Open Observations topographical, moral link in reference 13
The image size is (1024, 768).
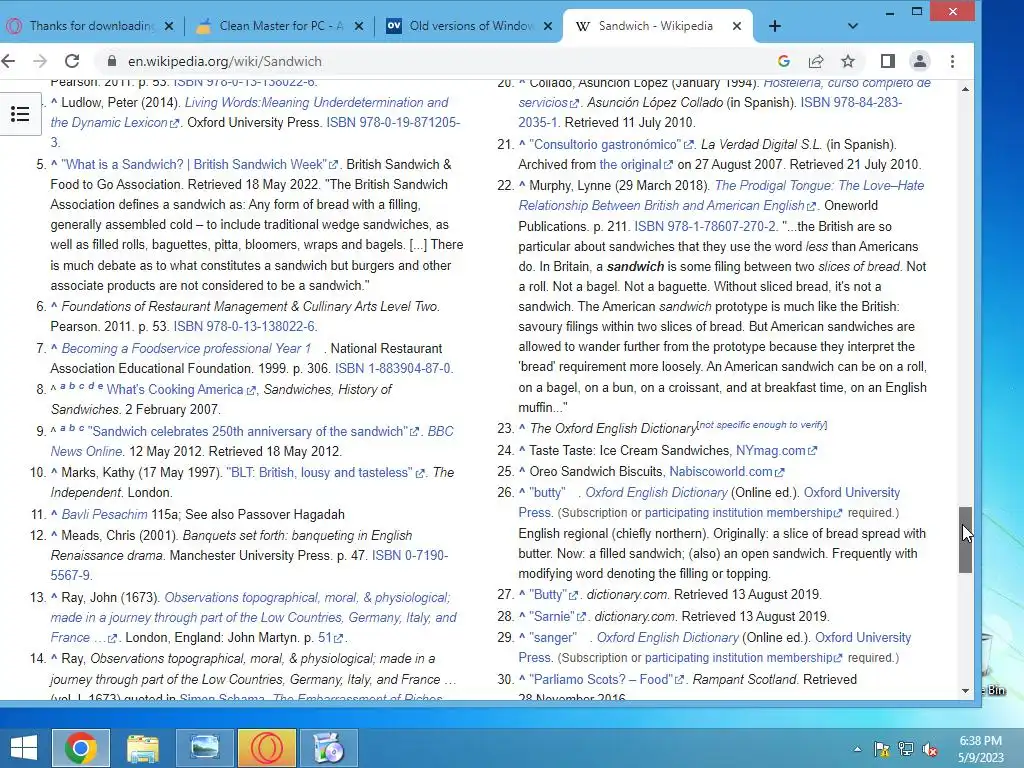(x=253, y=618)
